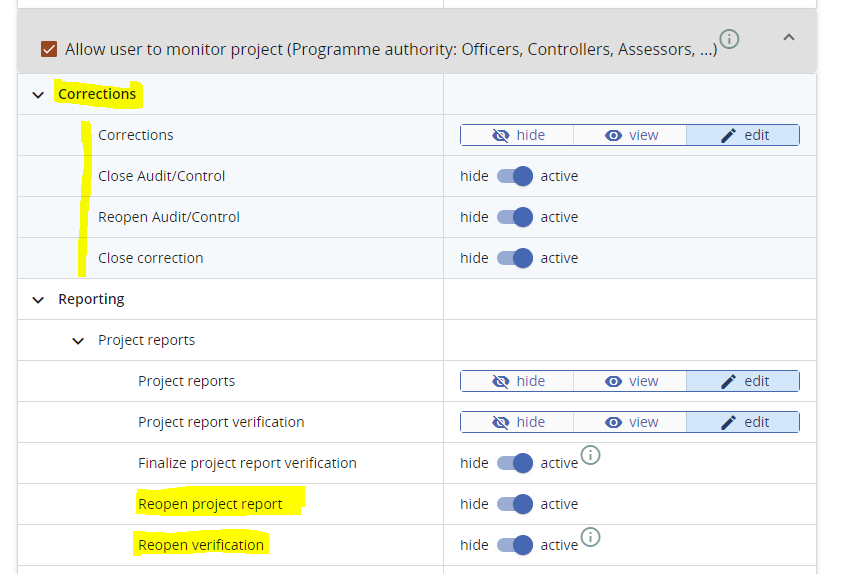Image resolution: width=848 pixels, height=574 pixels.
Task: Set Corrections permission to hide
Action: coord(517,135)
